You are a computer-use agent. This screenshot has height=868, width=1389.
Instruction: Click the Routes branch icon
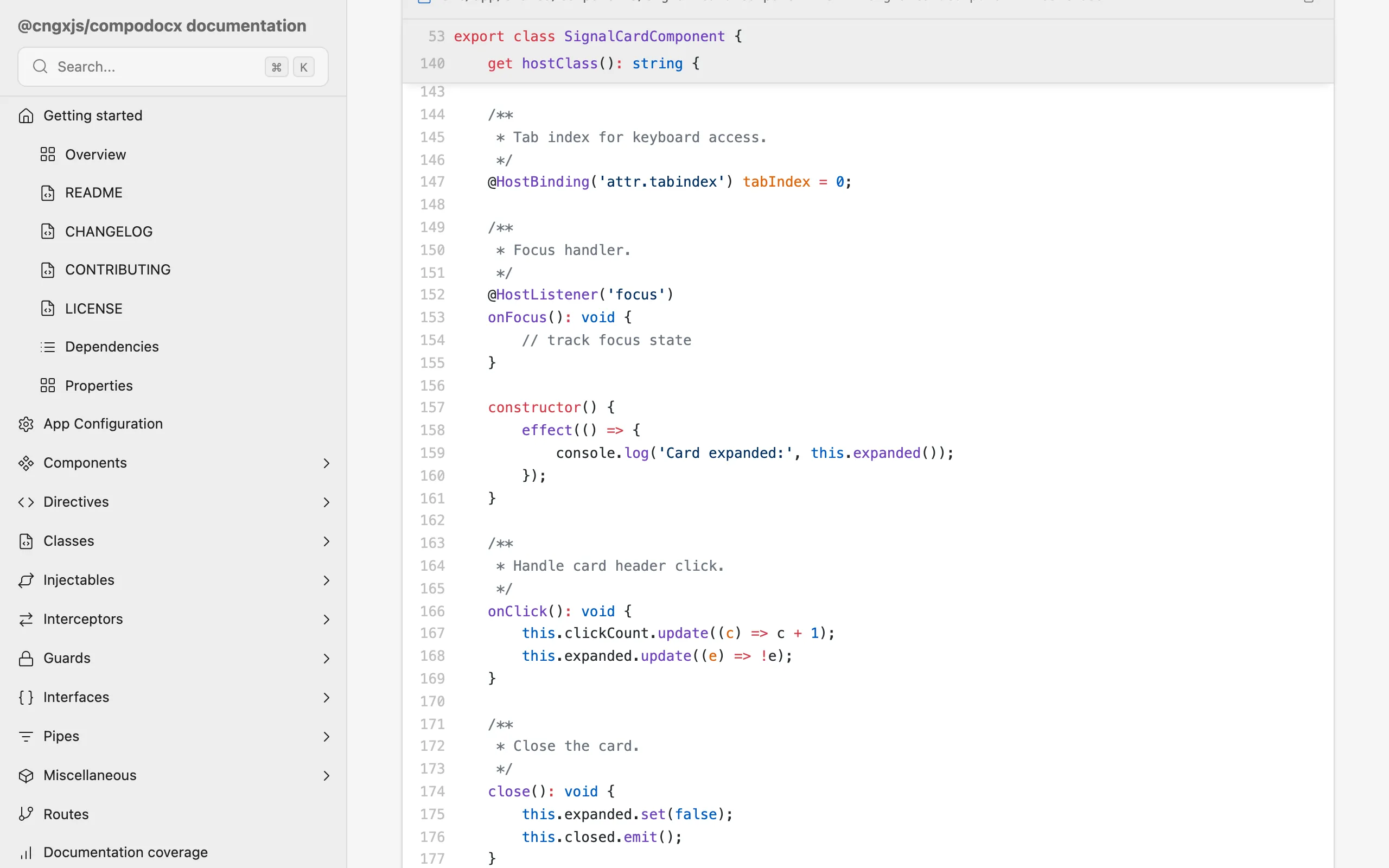26,814
